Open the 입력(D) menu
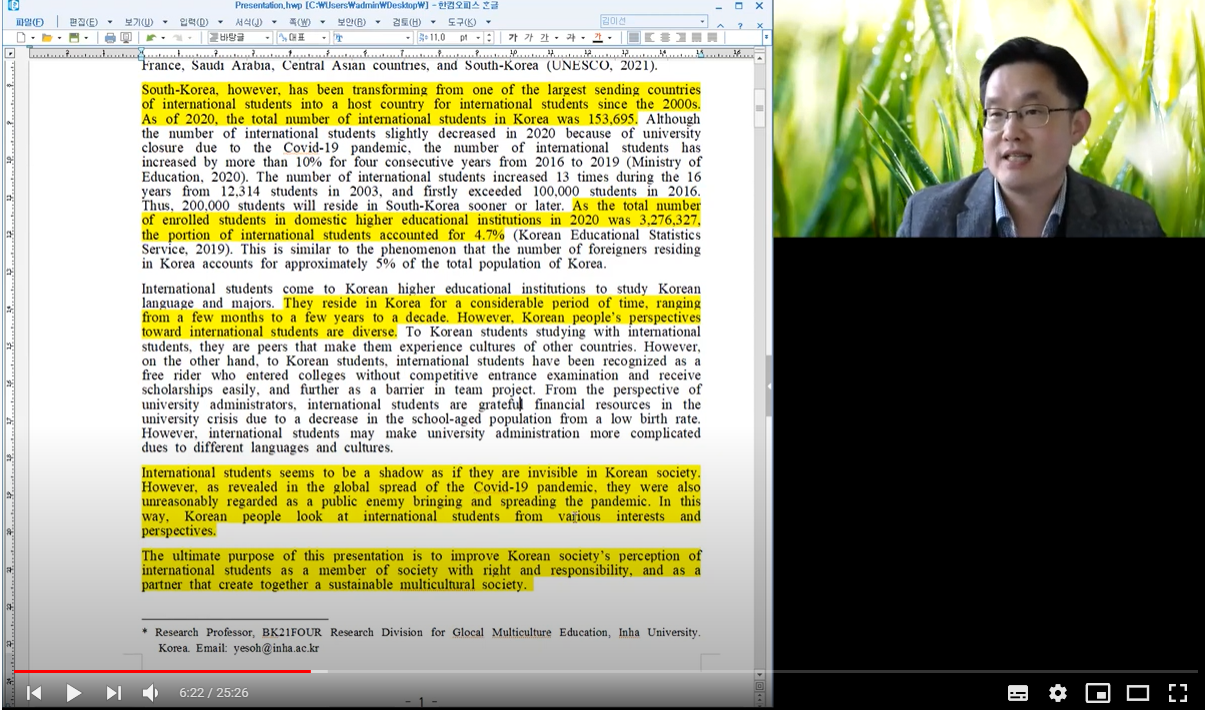 coord(194,22)
